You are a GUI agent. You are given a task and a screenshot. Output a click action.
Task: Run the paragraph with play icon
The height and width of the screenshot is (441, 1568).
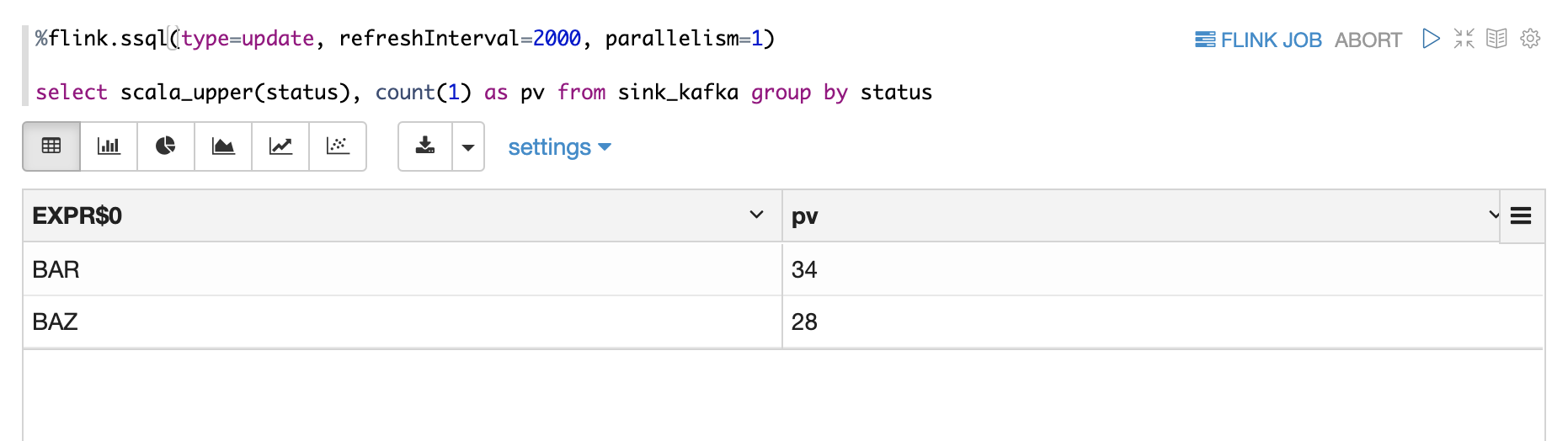(x=1430, y=39)
